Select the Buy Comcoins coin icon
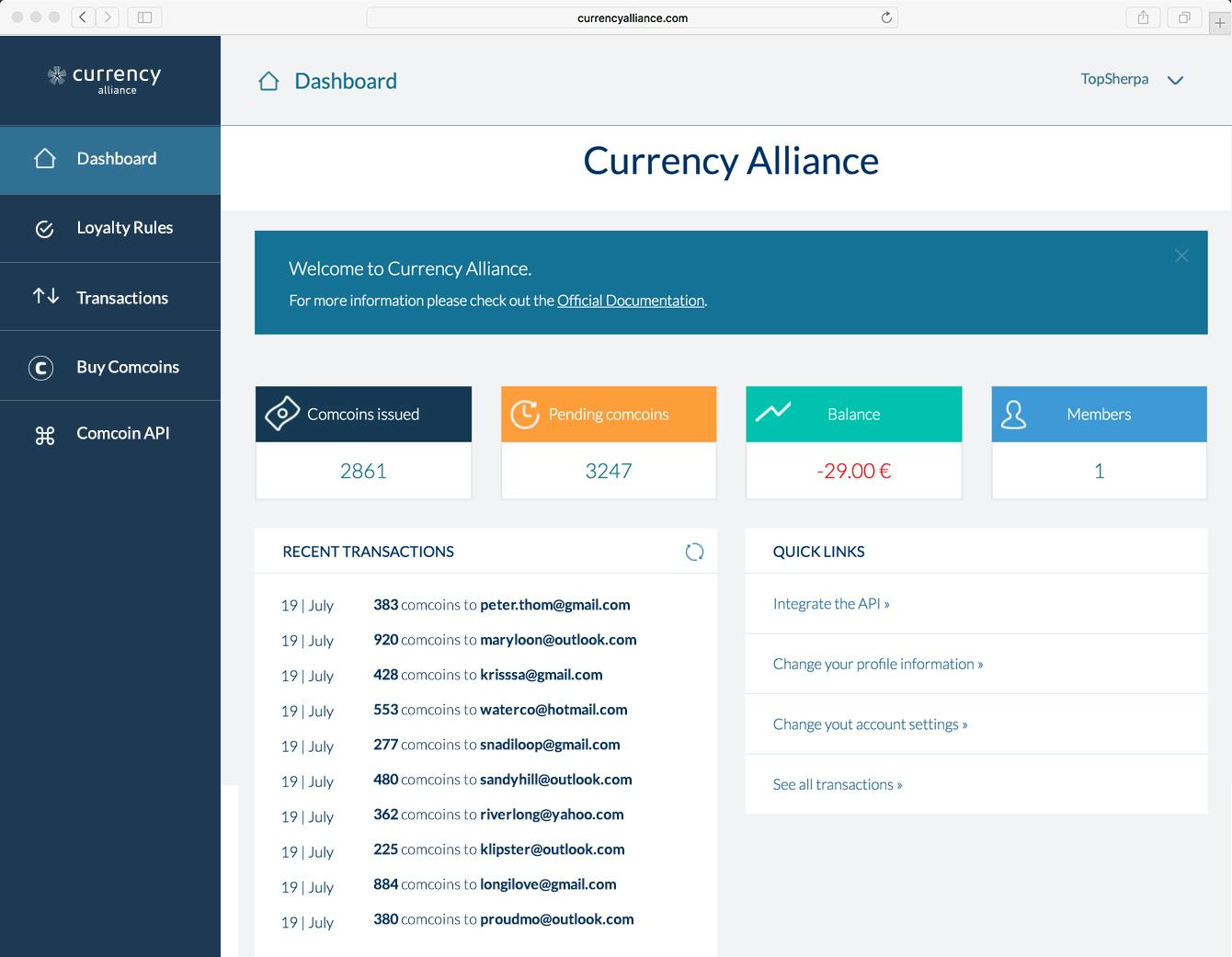 (x=41, y=367)
